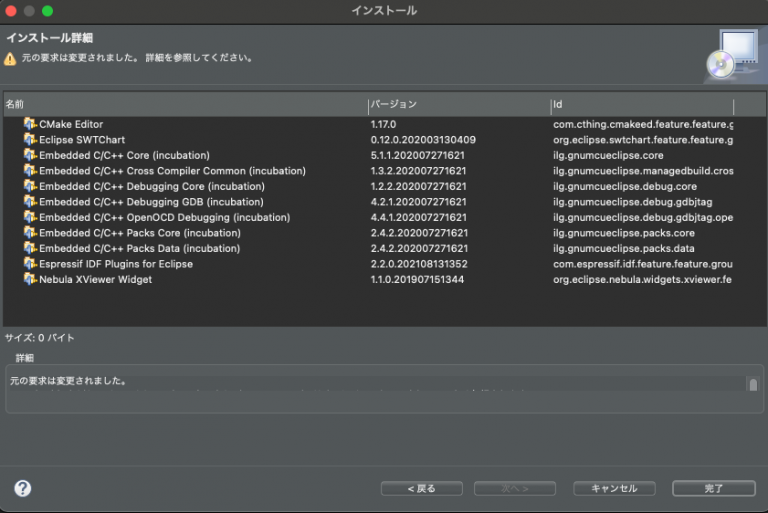Click version 4.4.1.202007271621 cell

pyautogui.click(x=418, y=218)
